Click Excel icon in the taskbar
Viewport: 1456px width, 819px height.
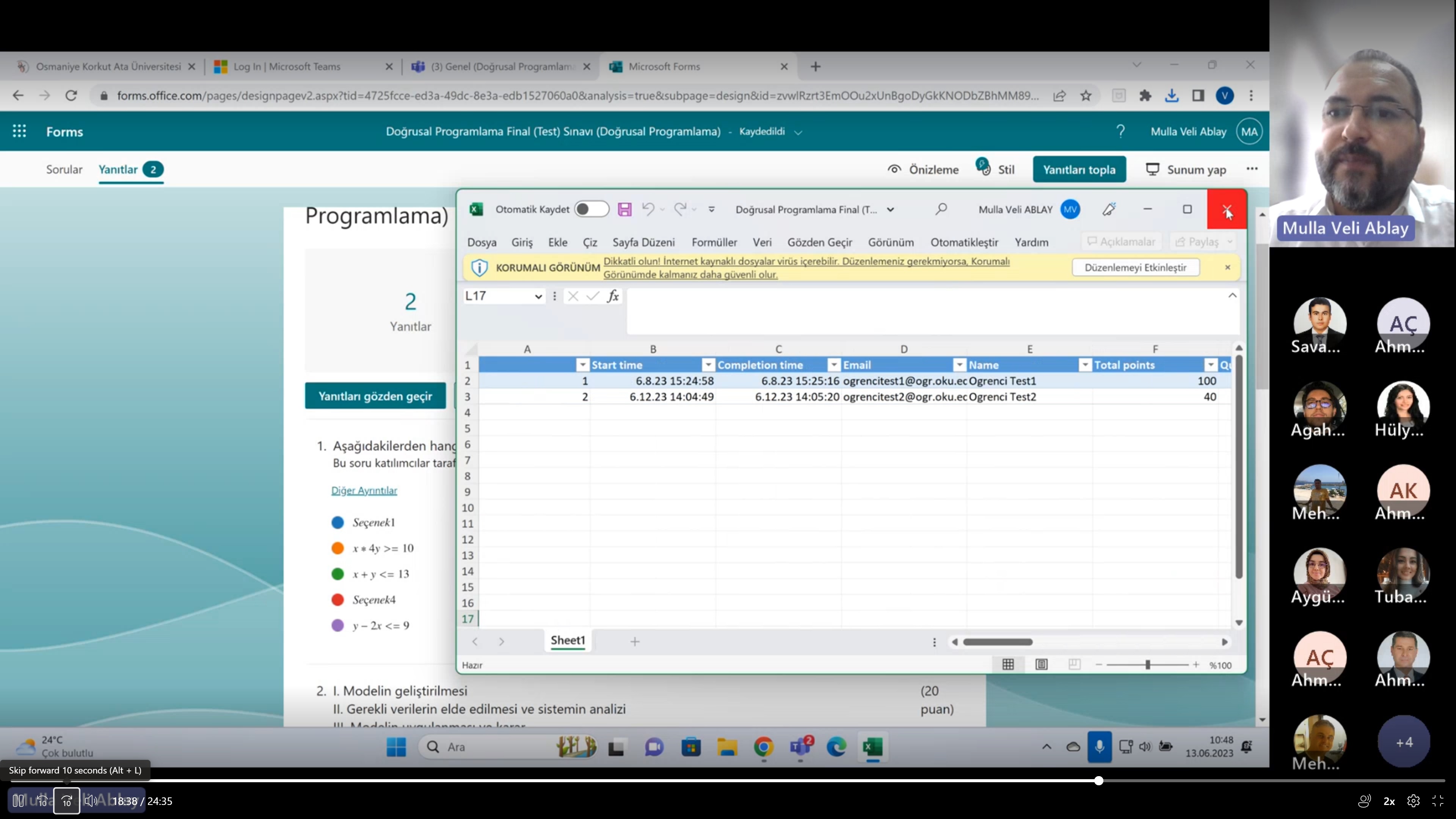[873, 747]
